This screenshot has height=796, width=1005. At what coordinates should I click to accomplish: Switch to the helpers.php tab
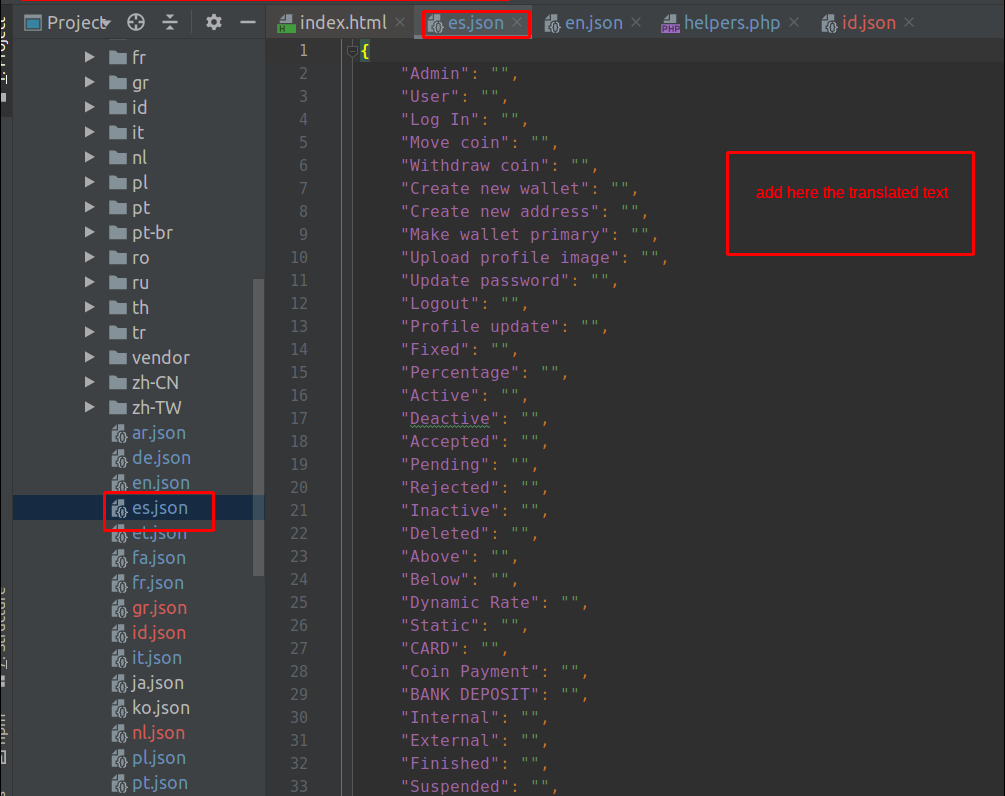click(x=731, y=22)
